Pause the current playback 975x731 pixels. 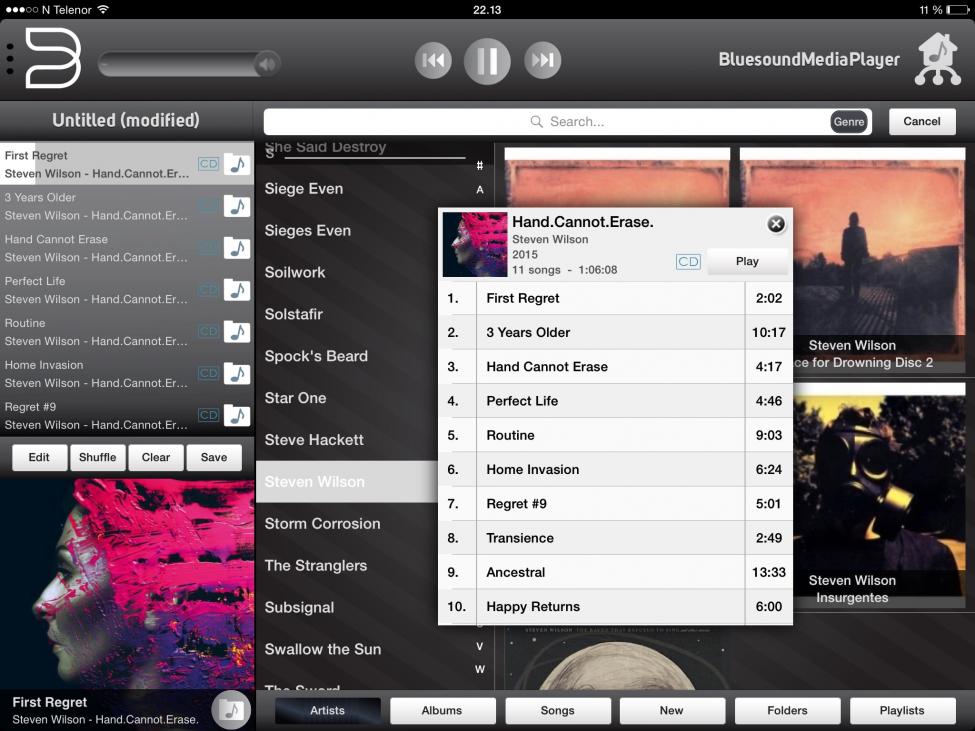[487, 61]
